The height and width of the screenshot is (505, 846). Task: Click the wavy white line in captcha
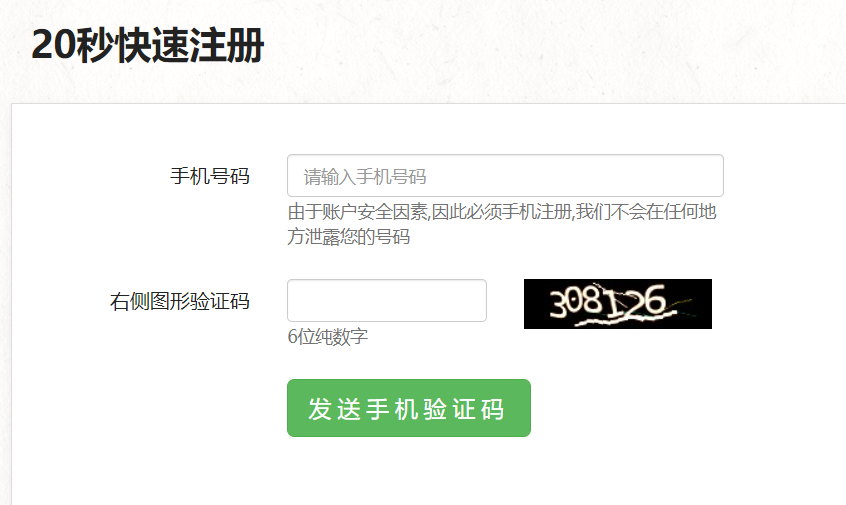click(x=626, y=319)
